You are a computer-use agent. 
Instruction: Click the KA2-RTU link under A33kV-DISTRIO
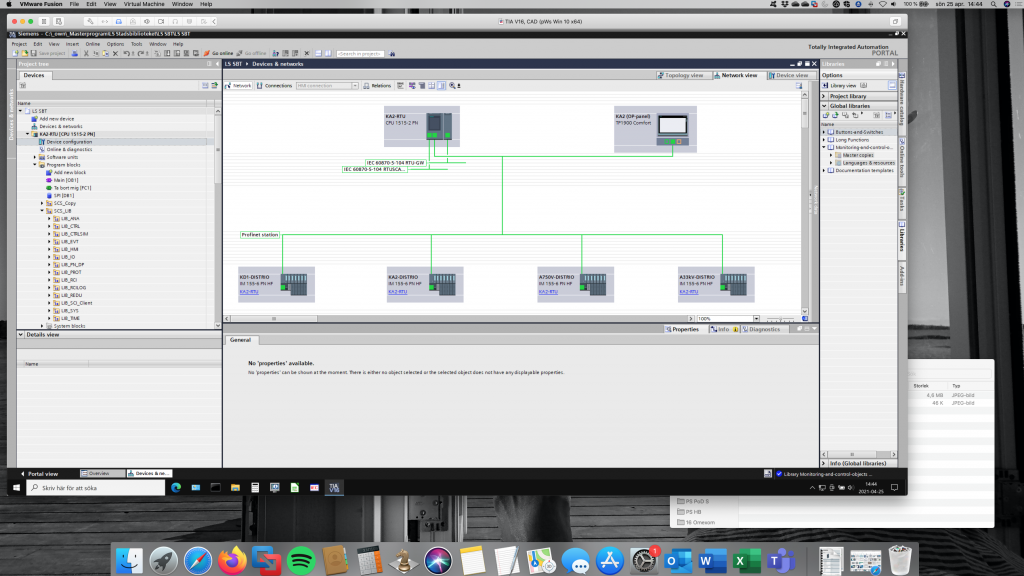click(688, 292)
